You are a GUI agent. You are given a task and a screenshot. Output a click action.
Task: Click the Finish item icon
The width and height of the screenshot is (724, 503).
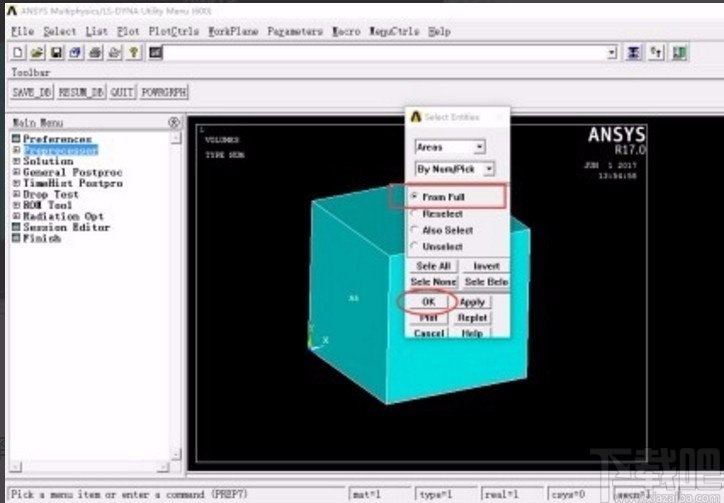click(x=16, y=238)
